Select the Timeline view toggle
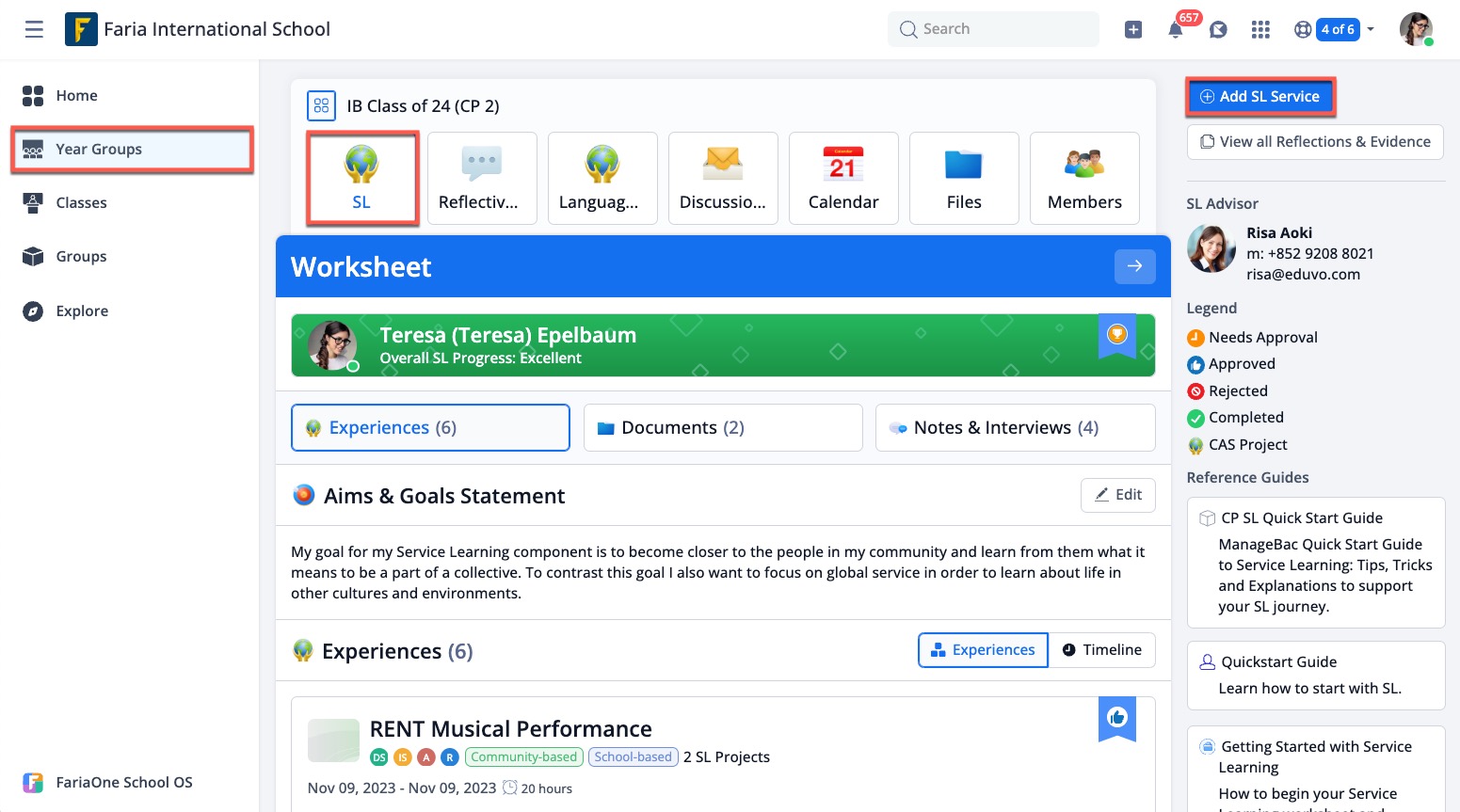Image resolution: width=1460 pixels, height=812 pixels. click(x=1101, y=649)
